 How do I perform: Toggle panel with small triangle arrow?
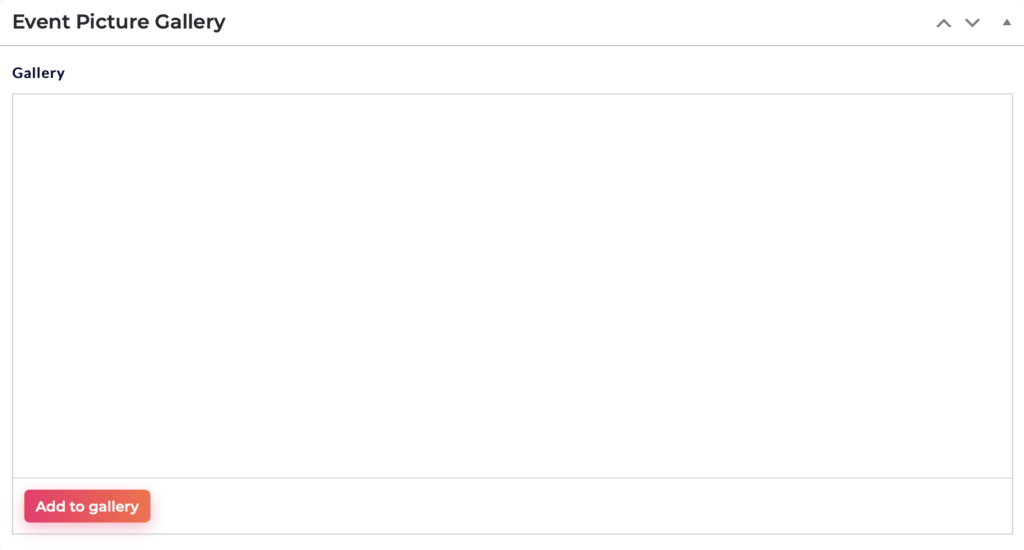[1006, 22]
